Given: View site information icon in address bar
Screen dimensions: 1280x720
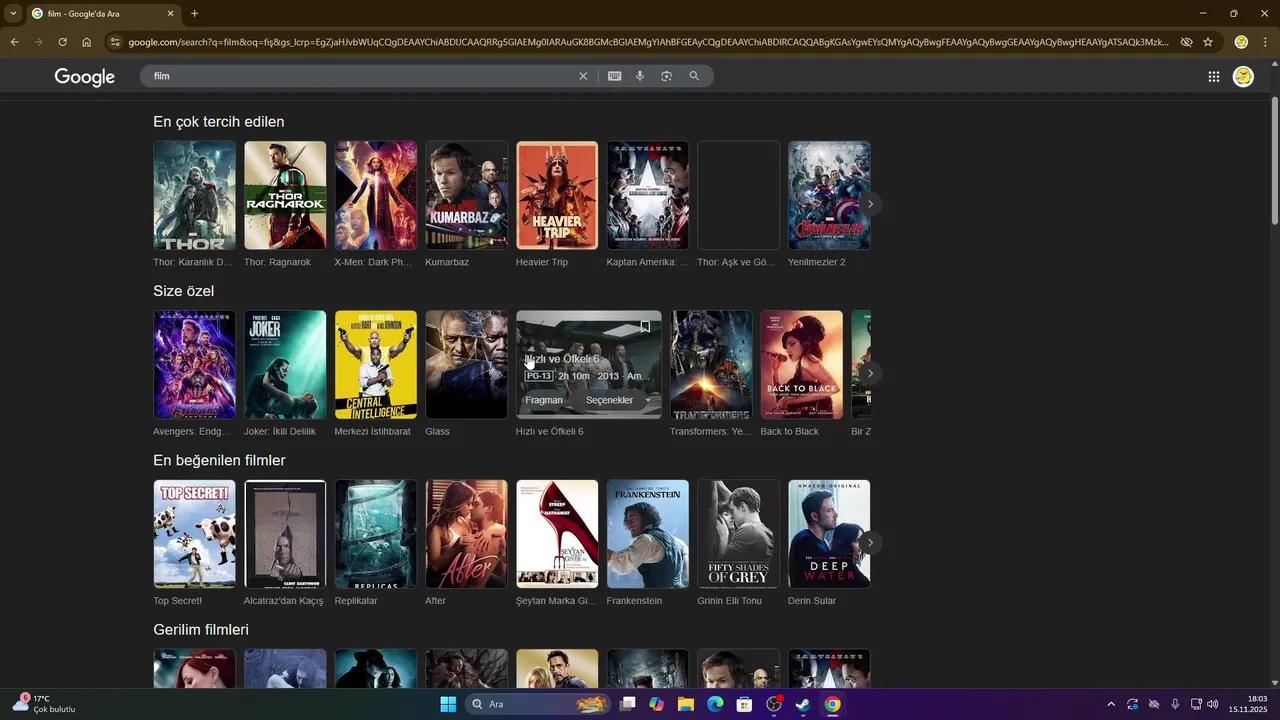Looking at the screenshot, I should pyautogui.click(x=115, y=42).
